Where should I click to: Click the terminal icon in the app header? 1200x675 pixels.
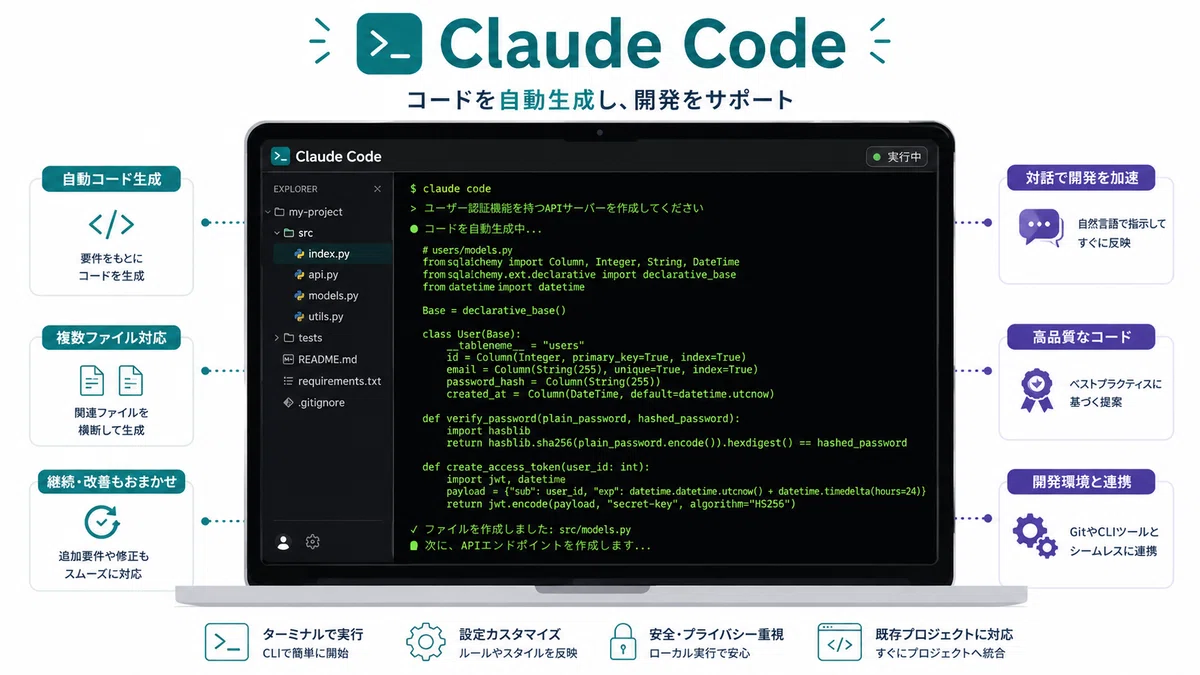(280, 156)
